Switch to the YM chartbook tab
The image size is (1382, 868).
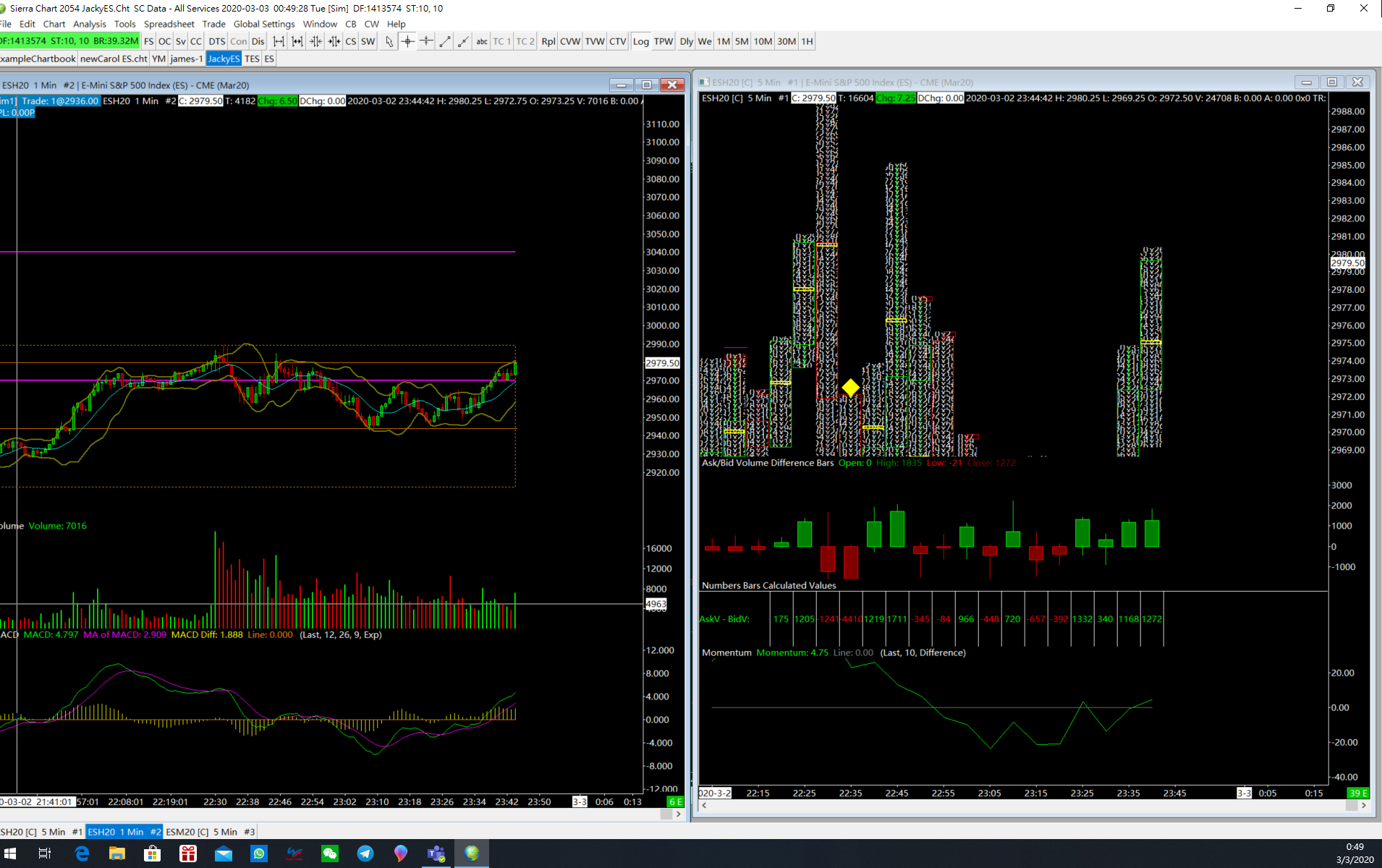(159, 59)
